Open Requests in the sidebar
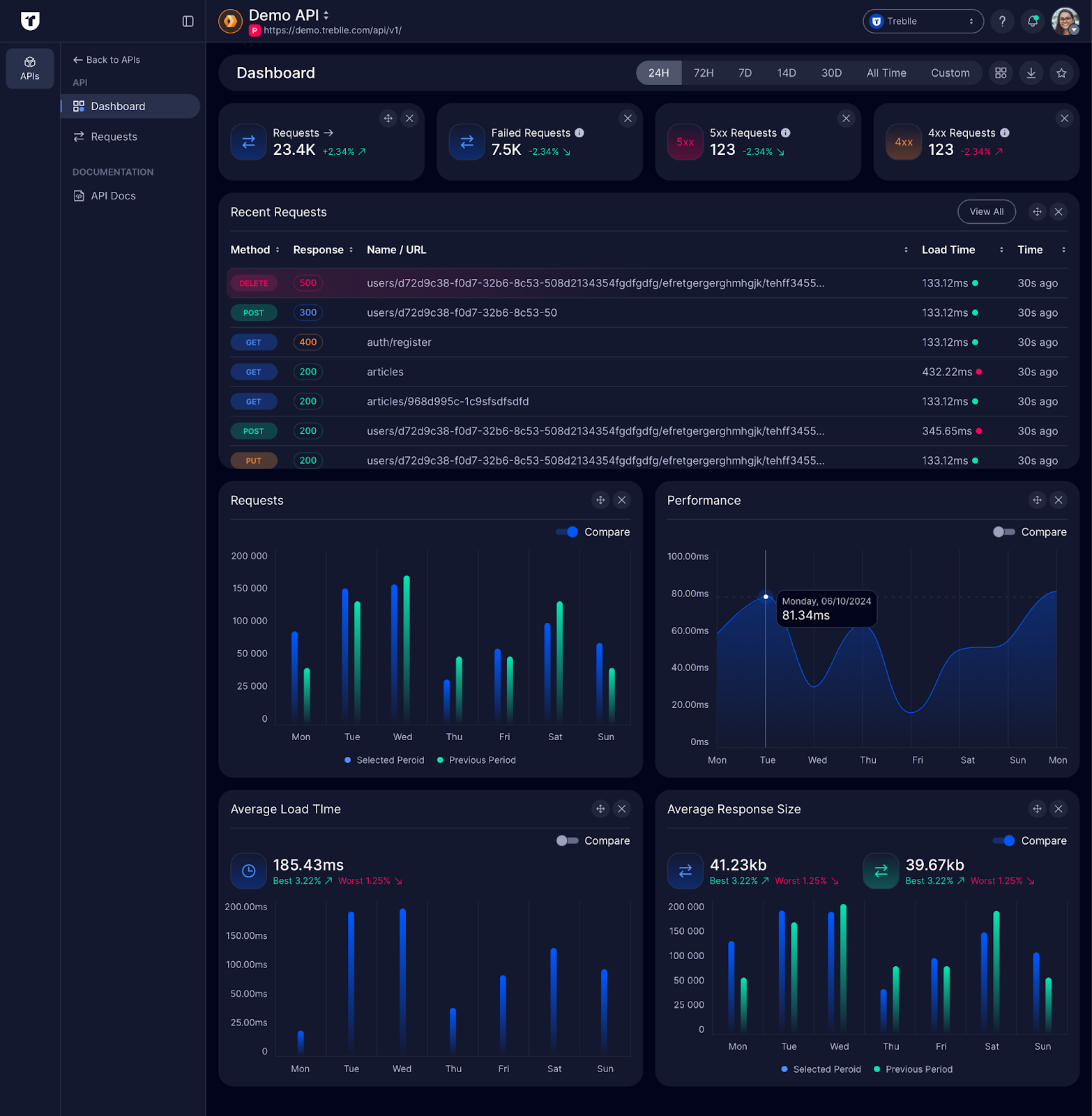The height and width of the screenshot is (1116, 1092). coord(114,137)
